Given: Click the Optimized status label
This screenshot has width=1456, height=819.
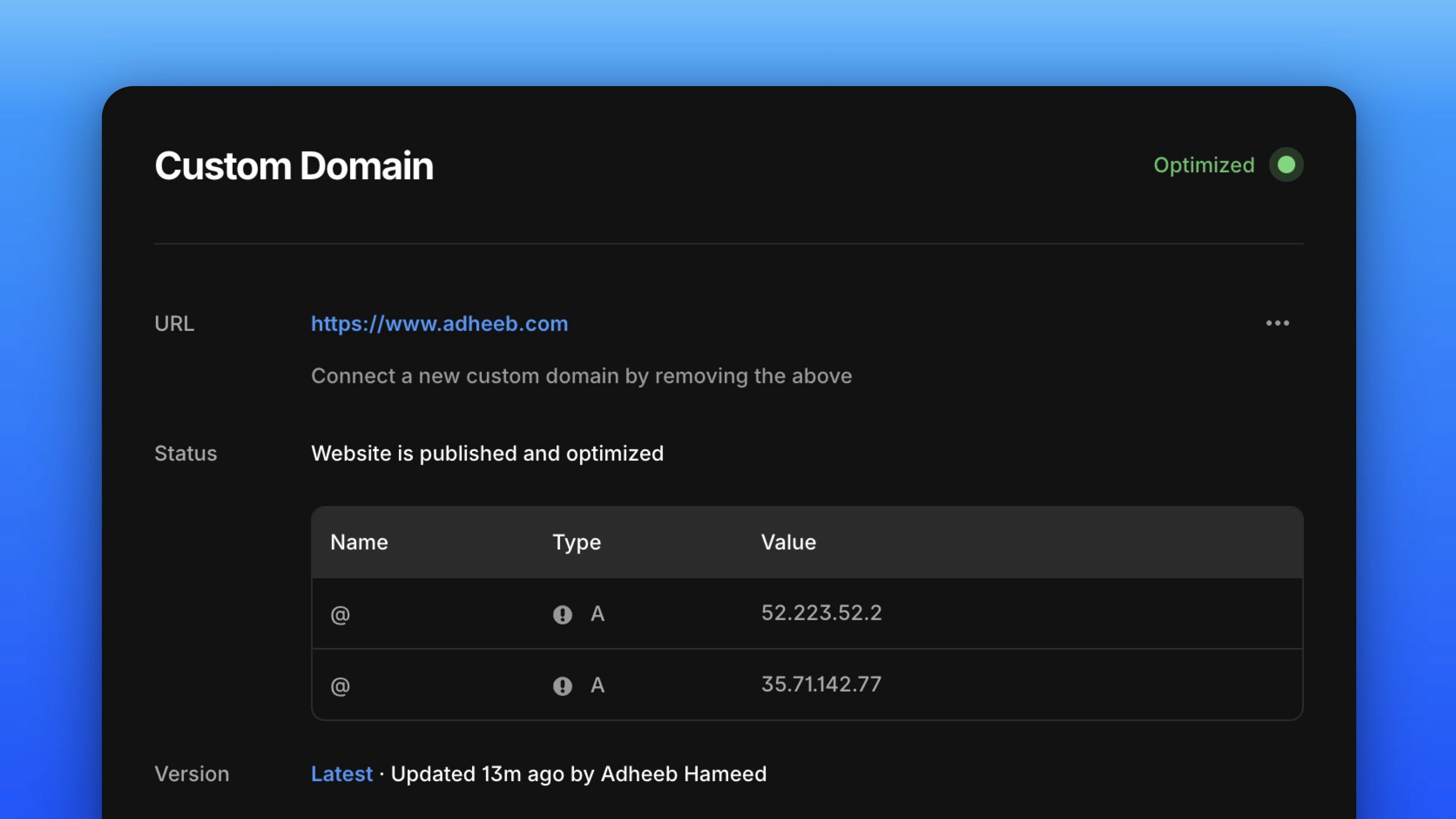Looking at the screenshot, I should pos(1203,165).
